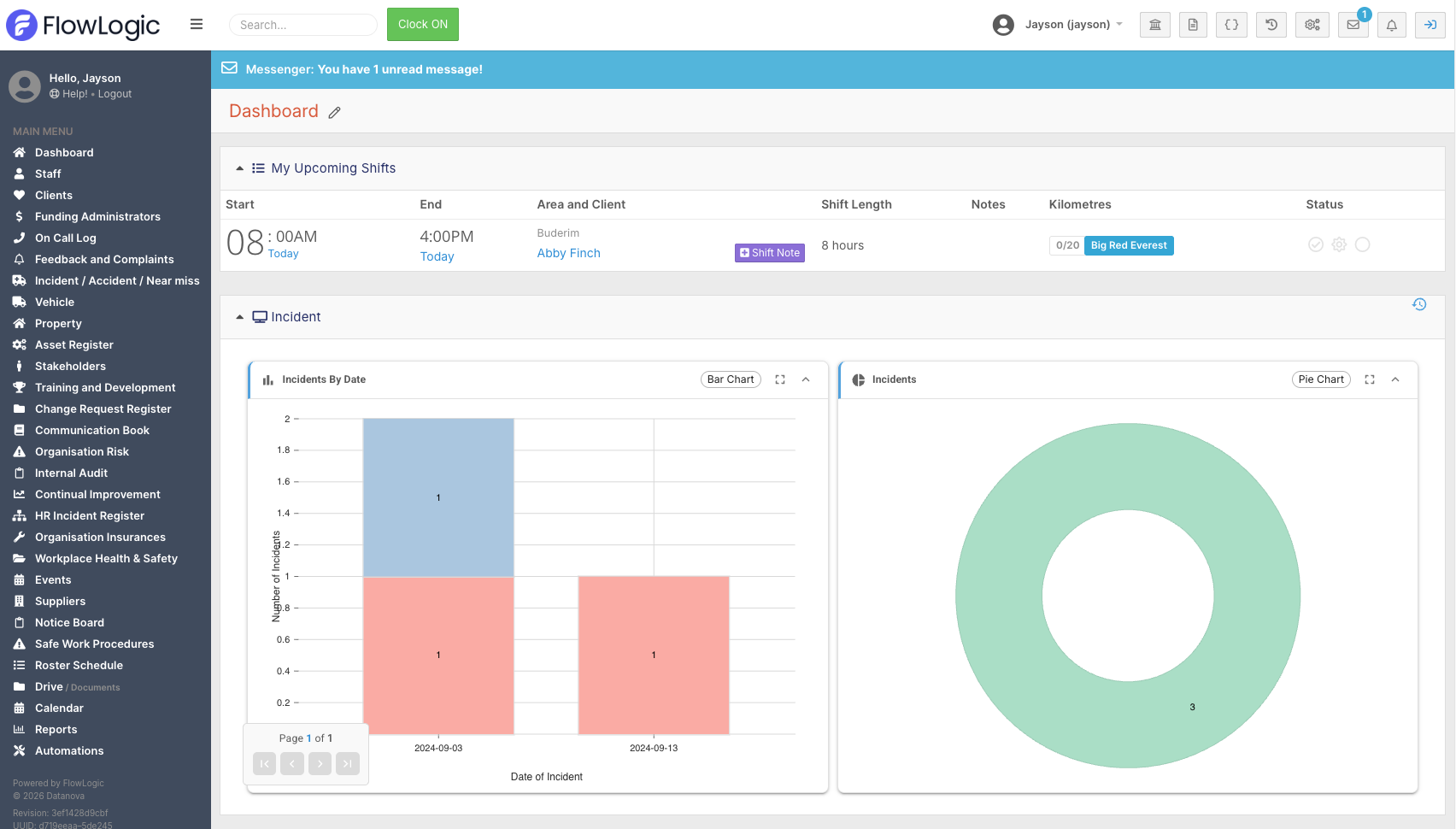Click the blue bar segment for 2024-09-03

tap(438, 497)
